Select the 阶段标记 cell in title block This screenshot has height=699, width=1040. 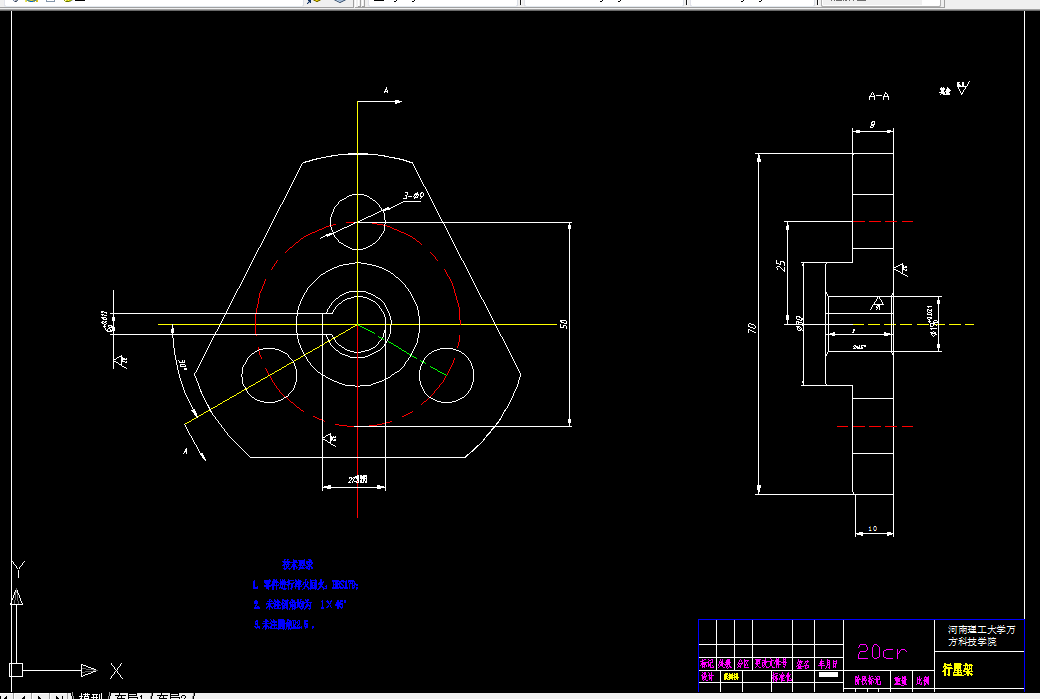click(868, 680)
